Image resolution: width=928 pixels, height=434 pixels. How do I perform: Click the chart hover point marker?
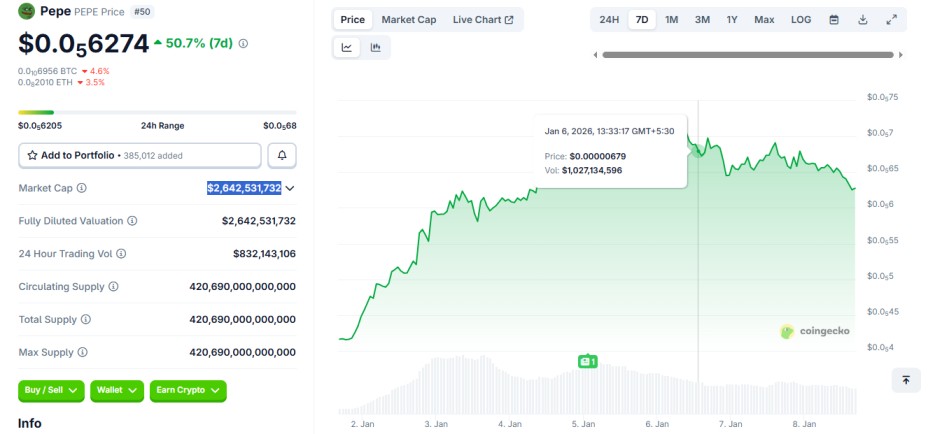coord(698,152)
